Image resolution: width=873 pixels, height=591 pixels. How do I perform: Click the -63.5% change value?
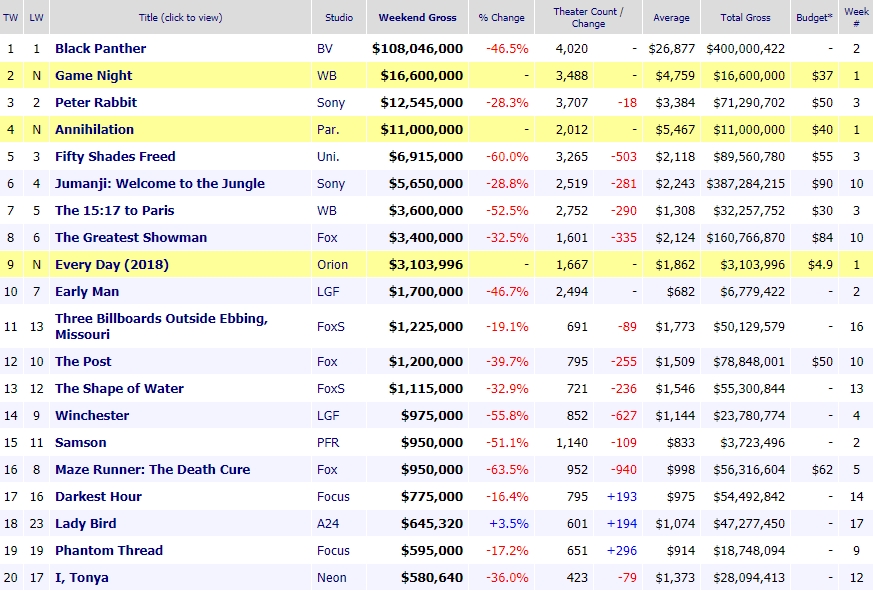(507, 470)
